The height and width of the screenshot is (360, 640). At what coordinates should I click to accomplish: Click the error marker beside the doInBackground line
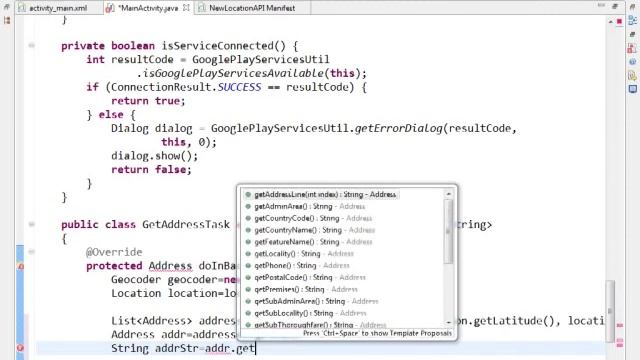tap(20, 266)
